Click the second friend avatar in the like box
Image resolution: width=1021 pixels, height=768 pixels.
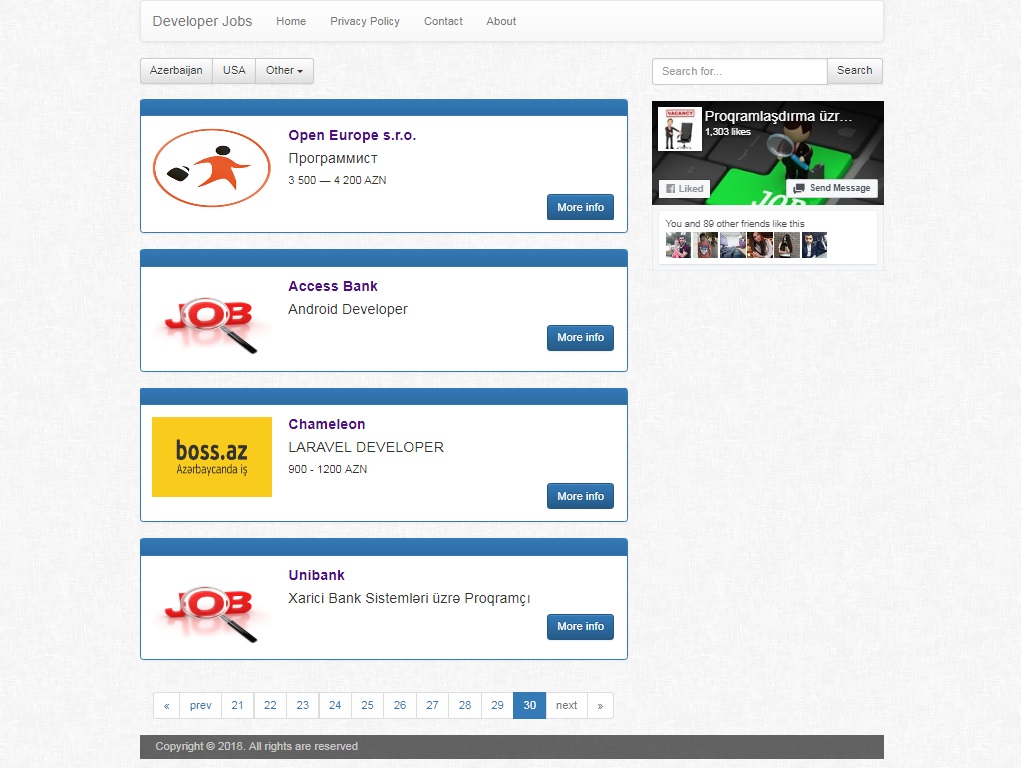pyautogui.click(x=705, y=246)
